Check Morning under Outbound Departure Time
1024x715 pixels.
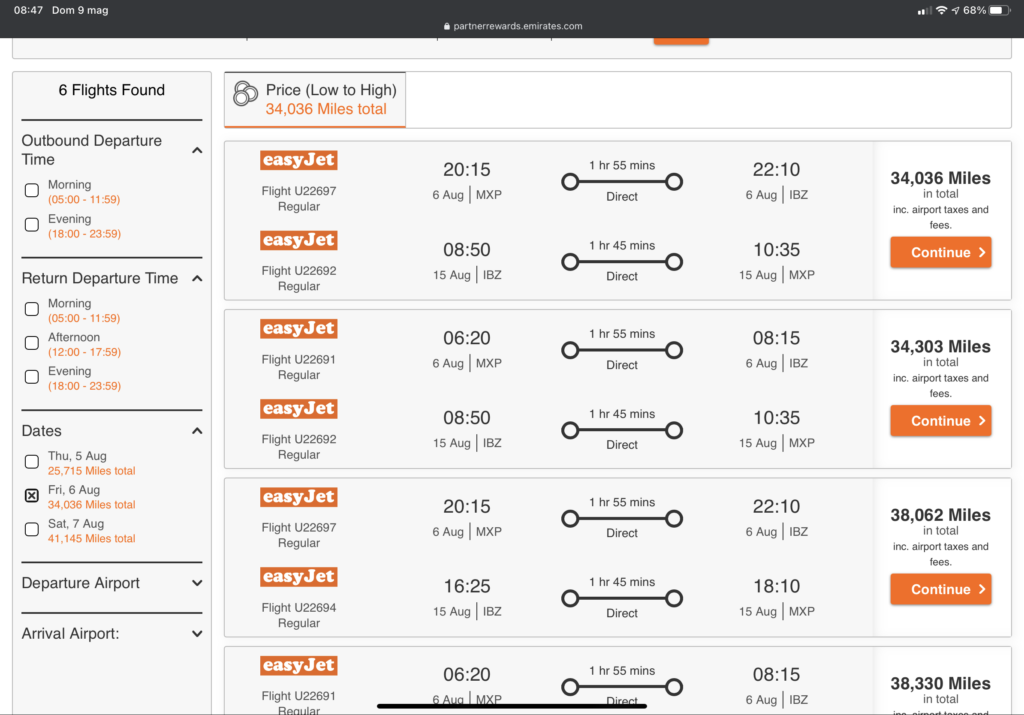click(x=31, y=191)
